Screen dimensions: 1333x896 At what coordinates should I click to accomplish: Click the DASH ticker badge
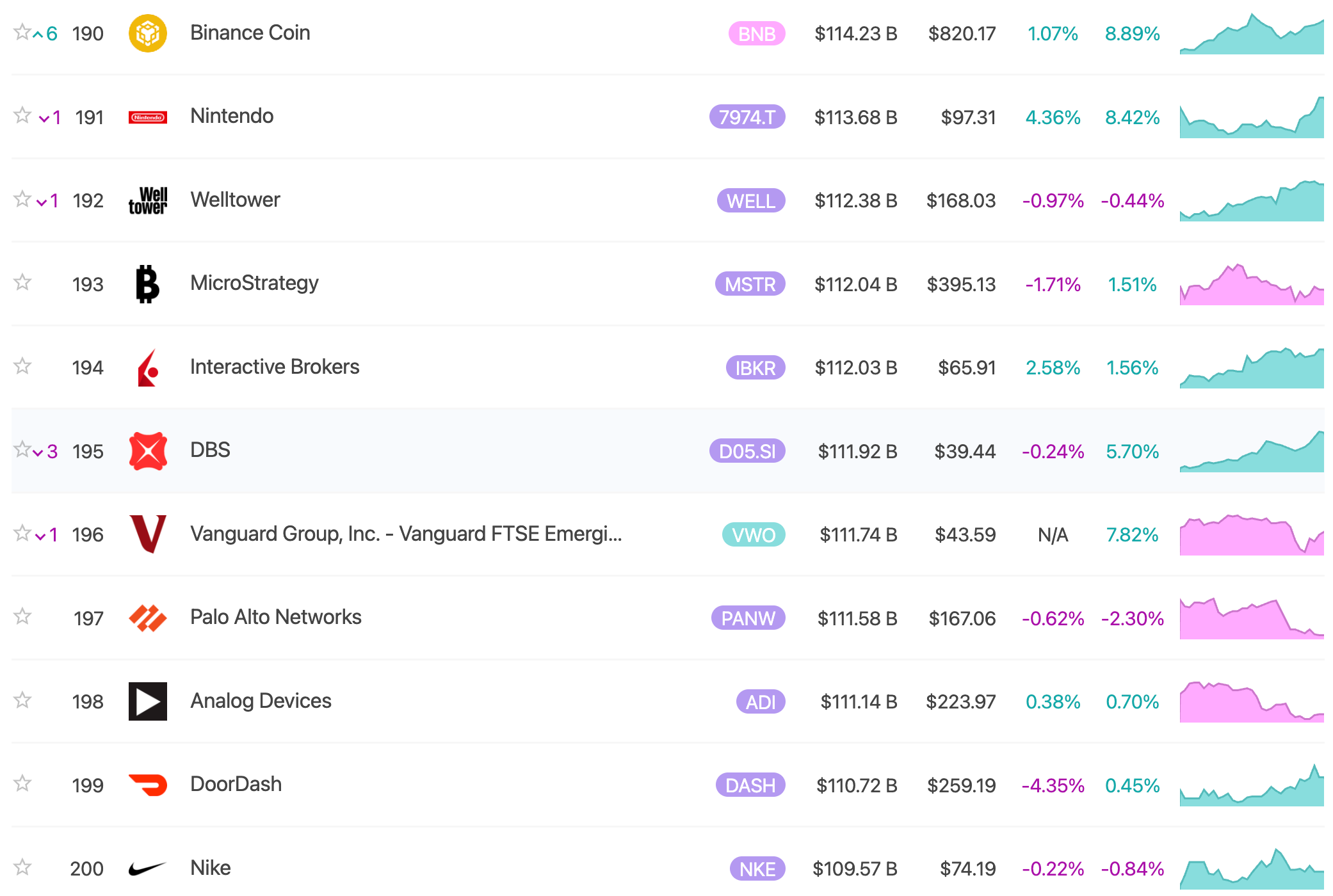click(x=750, y=785)
